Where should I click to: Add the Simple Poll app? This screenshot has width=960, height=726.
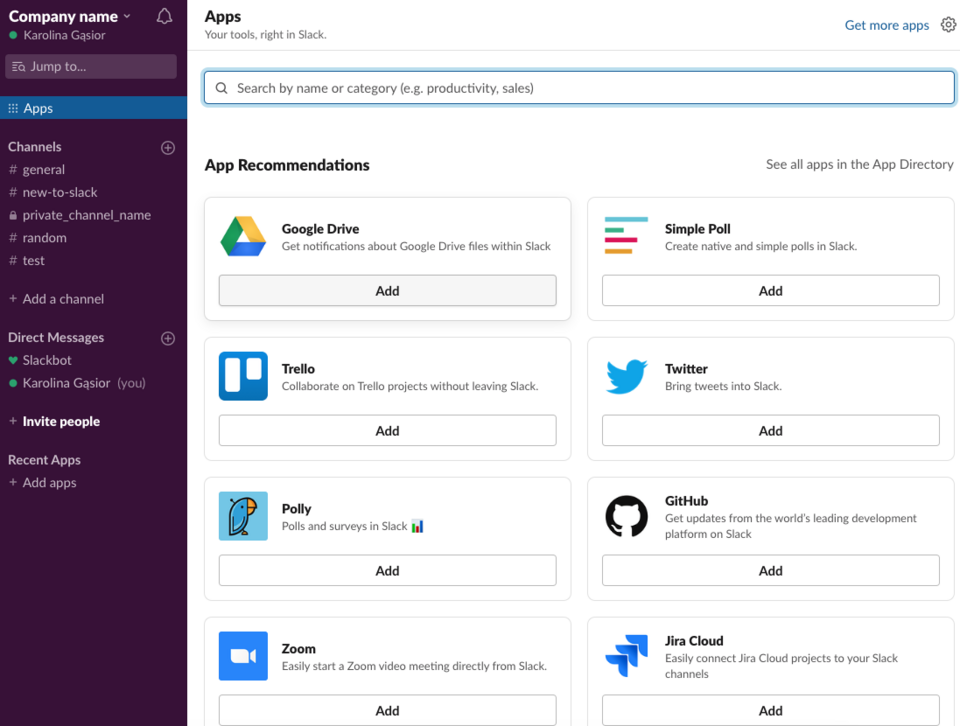(x=770, y=291)
